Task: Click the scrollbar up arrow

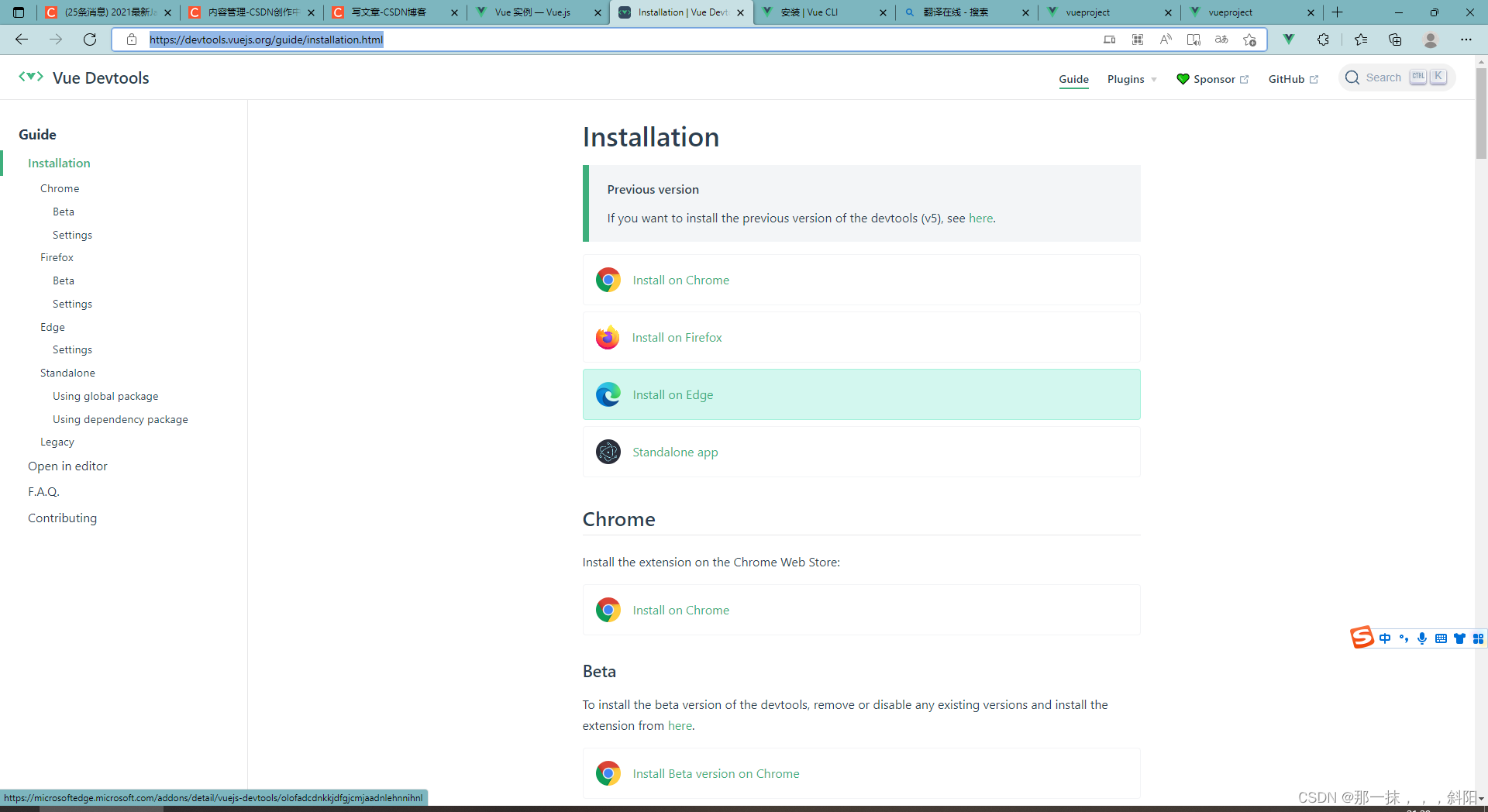Action: coord(1481,60)
